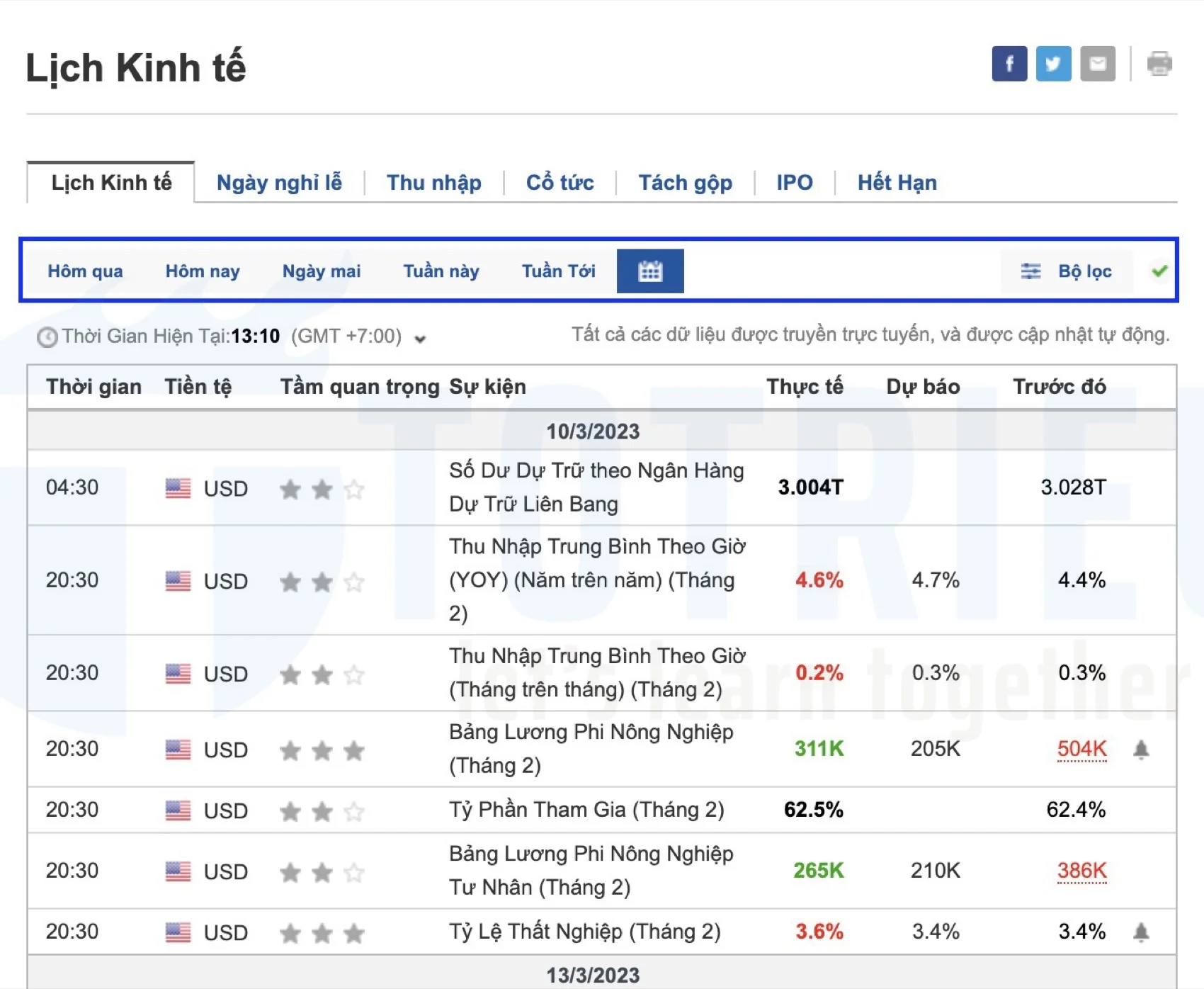Click the green checkmark beside Bộ lọc

[1159, 270]
